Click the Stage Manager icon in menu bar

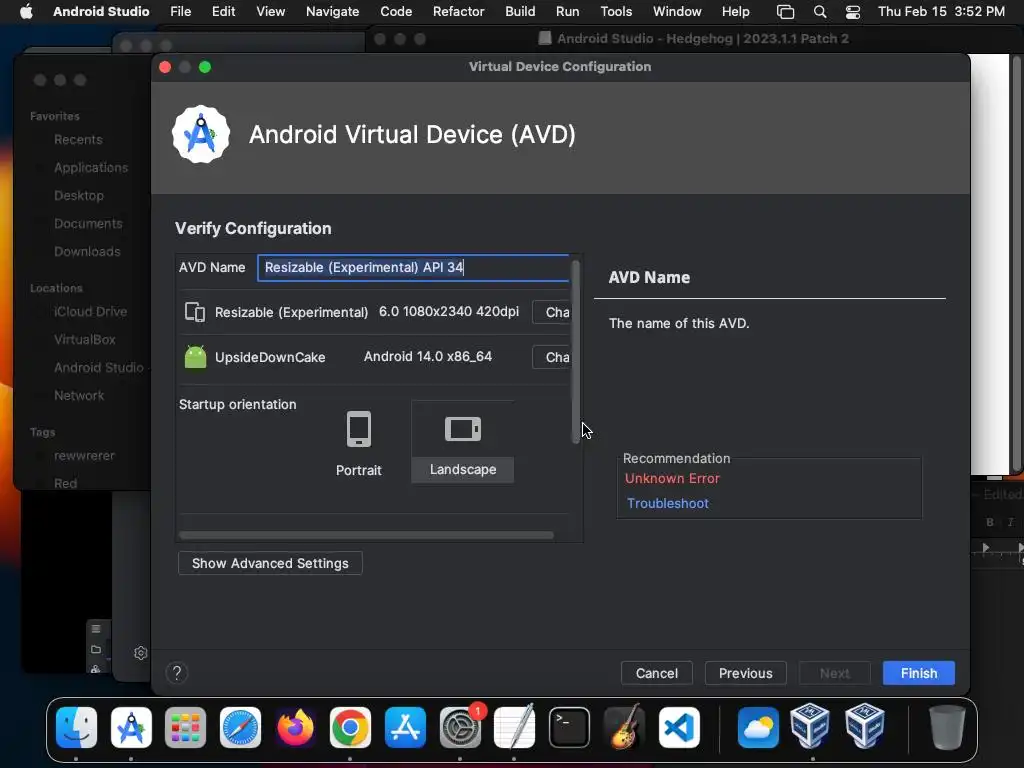click(x=785, y=11)
